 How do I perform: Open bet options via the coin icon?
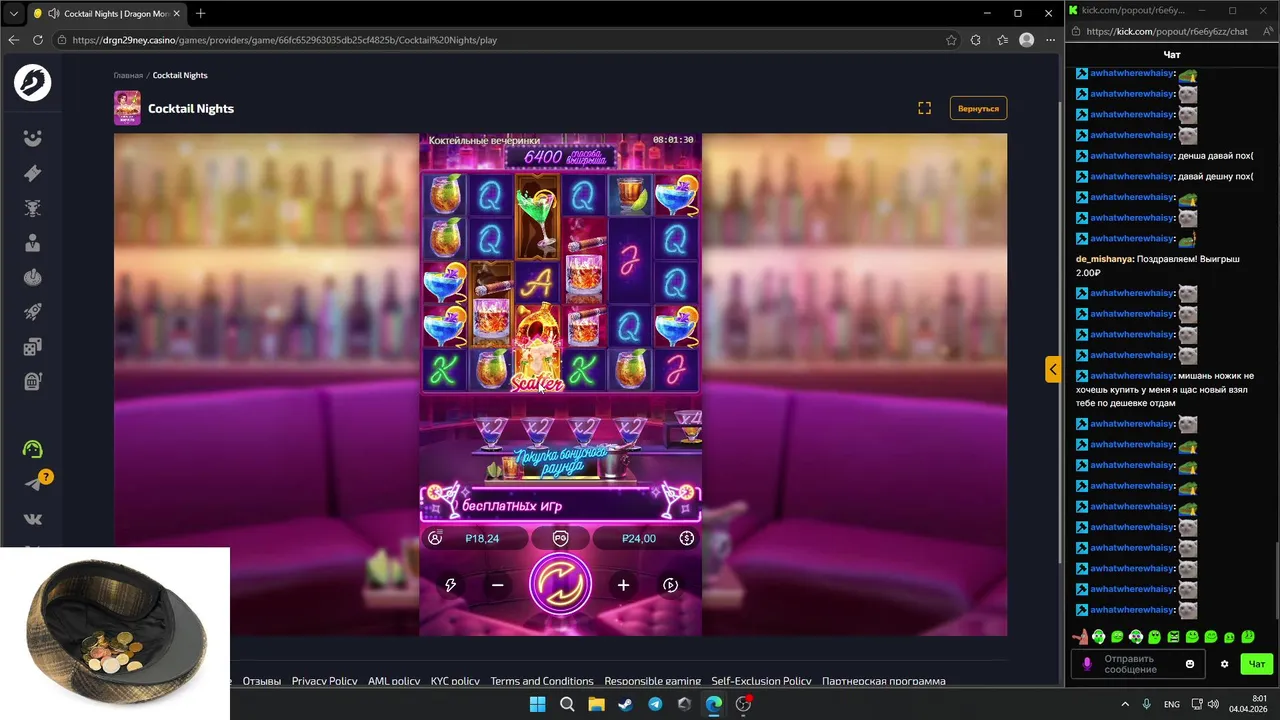coord(686,538)
